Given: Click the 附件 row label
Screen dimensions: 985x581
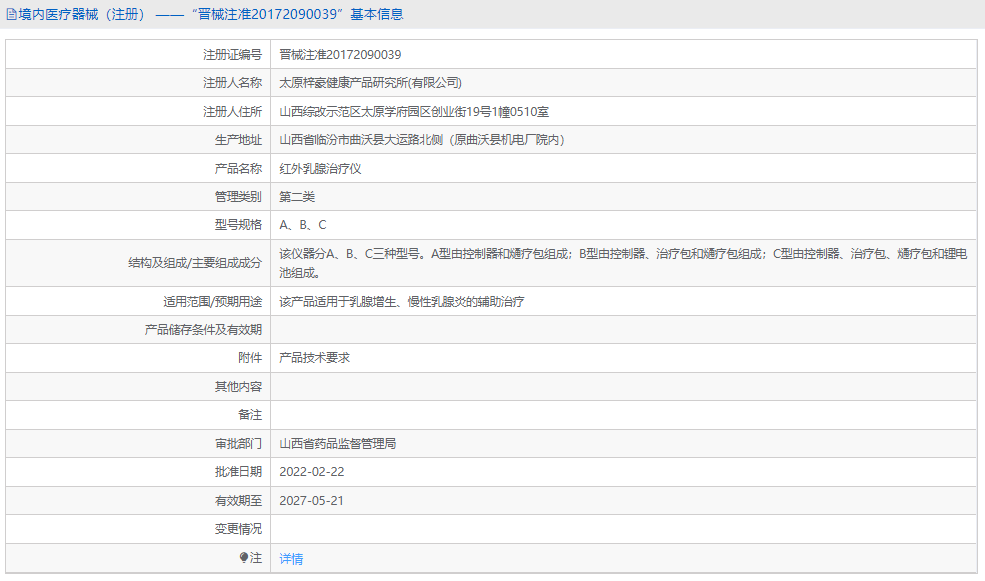Looking at the screenshot, I should 250,357.
